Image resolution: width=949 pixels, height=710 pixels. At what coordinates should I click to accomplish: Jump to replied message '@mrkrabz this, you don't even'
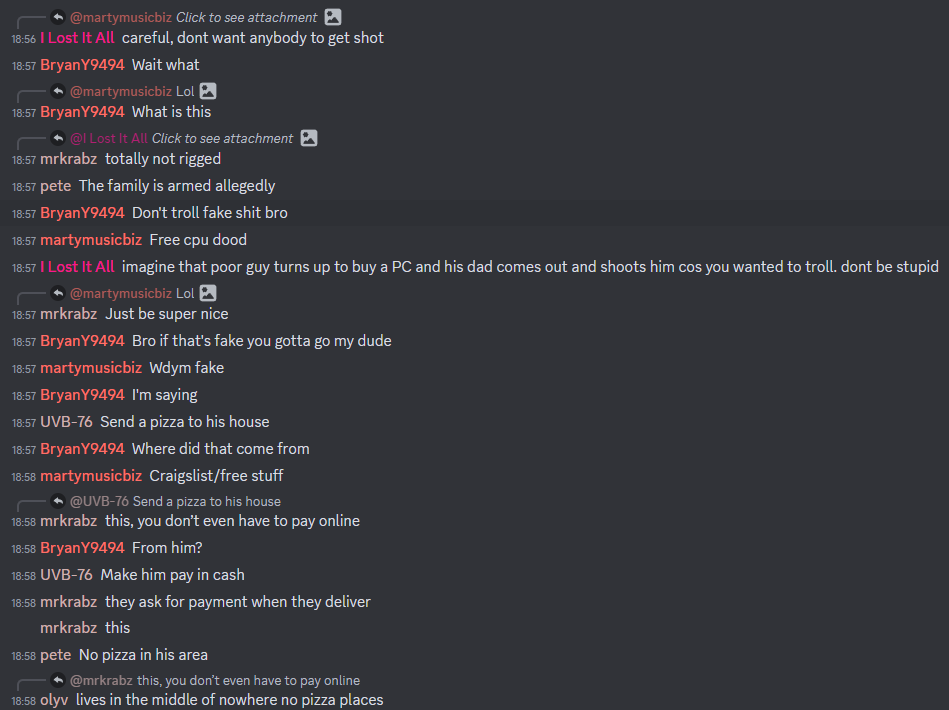(215, 680)
